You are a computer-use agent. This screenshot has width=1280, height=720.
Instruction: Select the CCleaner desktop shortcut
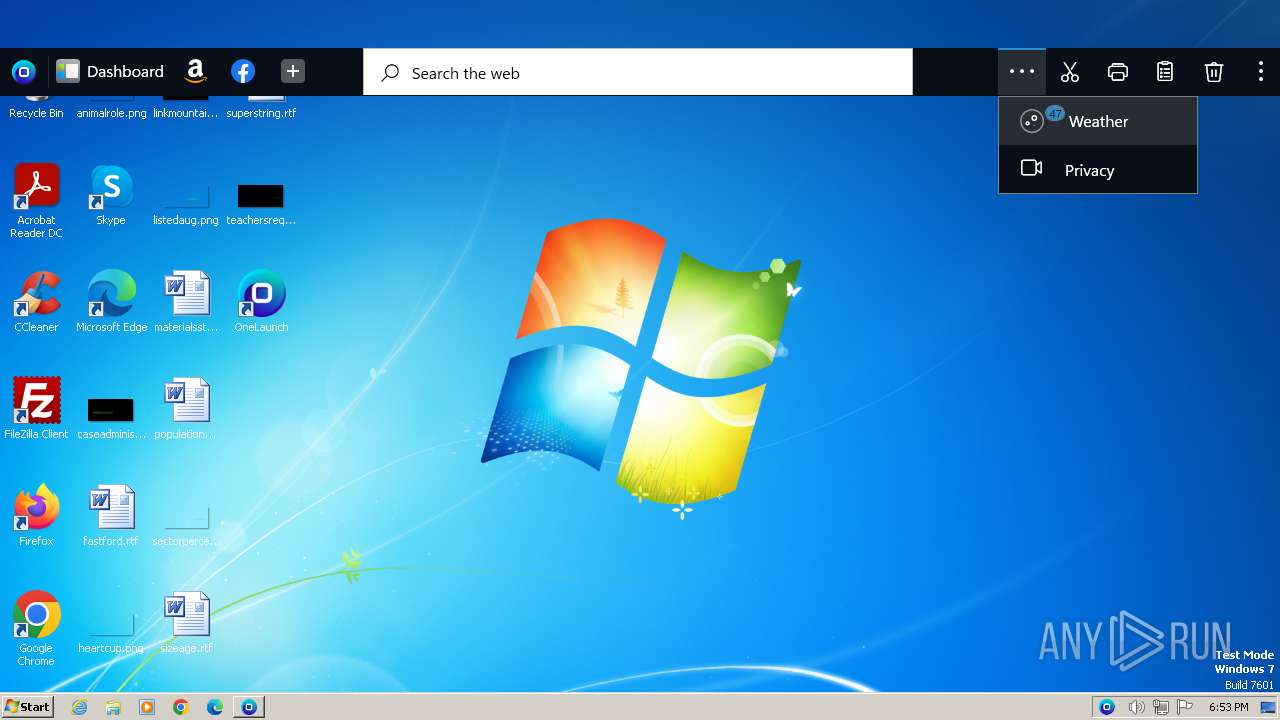pos(36,301)
